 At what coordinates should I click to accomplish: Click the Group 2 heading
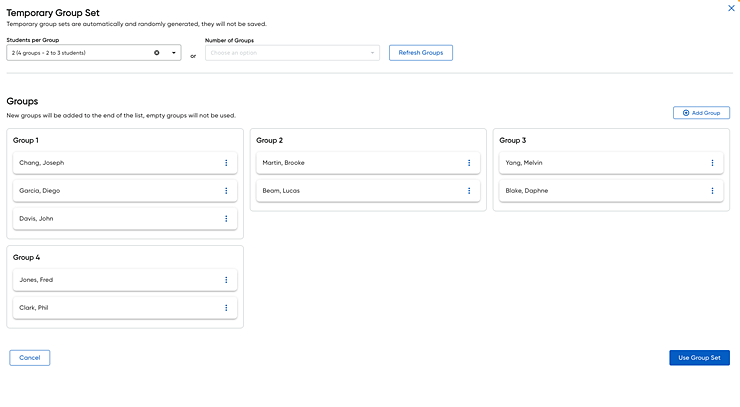point(269,140)
